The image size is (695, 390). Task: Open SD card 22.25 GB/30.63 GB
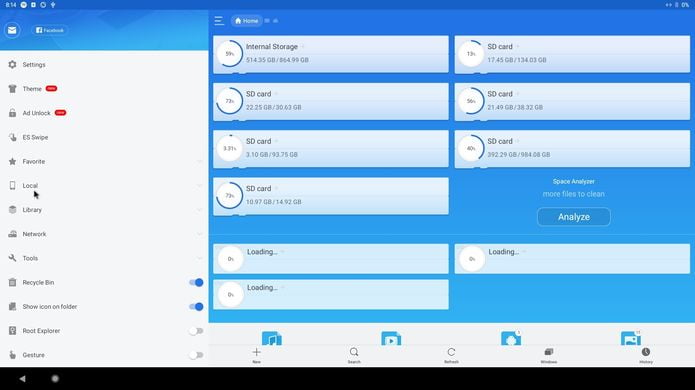click(x=331, y=101)
